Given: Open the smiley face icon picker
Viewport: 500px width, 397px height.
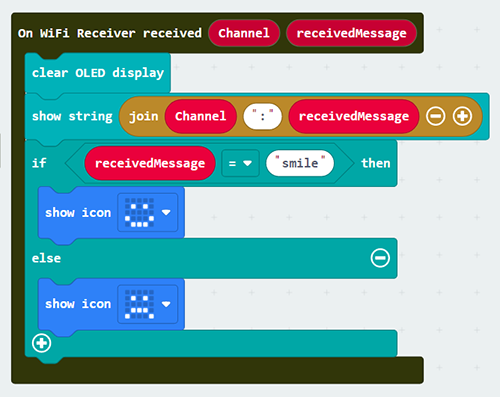Looking at the screenshot, I should [x=148, y=212].
